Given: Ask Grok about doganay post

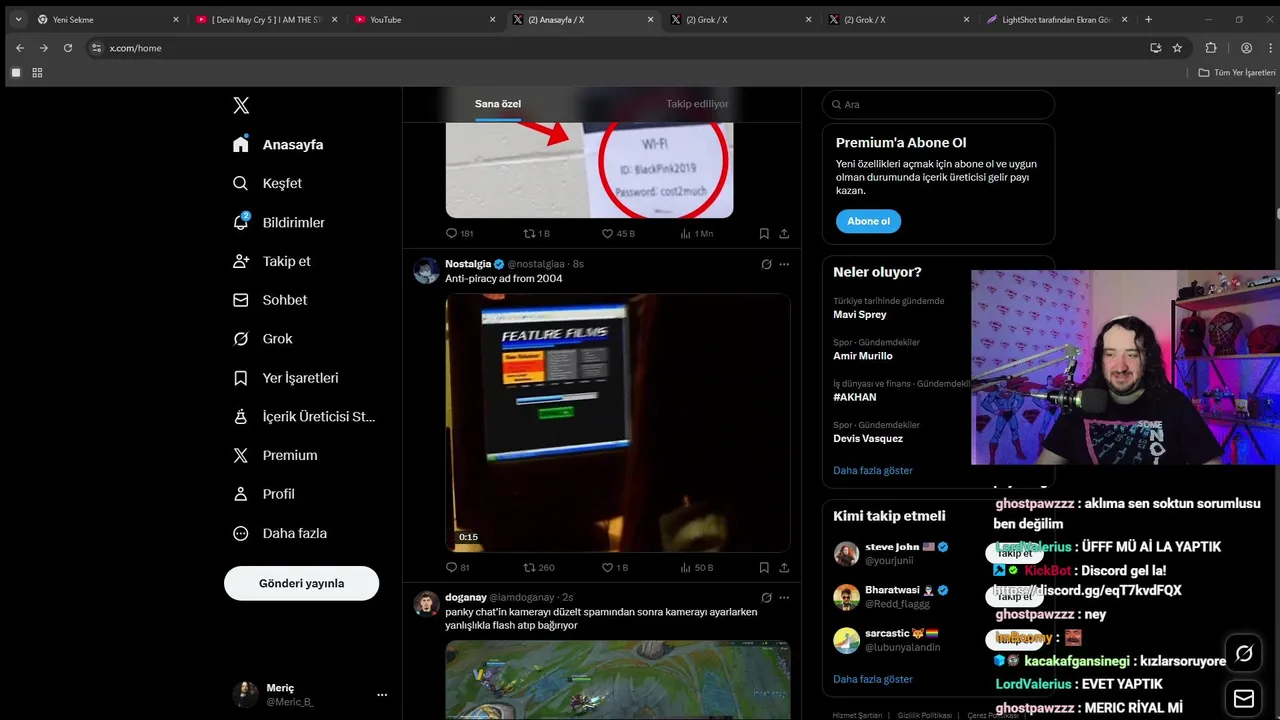Looking at the screenshot, I should click(x=766, y=597).
